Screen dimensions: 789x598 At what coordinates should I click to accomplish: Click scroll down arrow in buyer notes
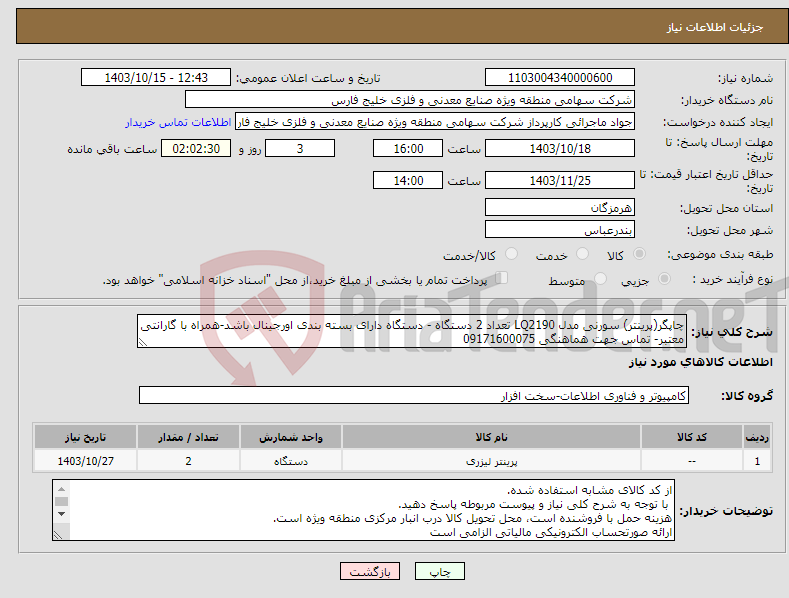[61, 514]
